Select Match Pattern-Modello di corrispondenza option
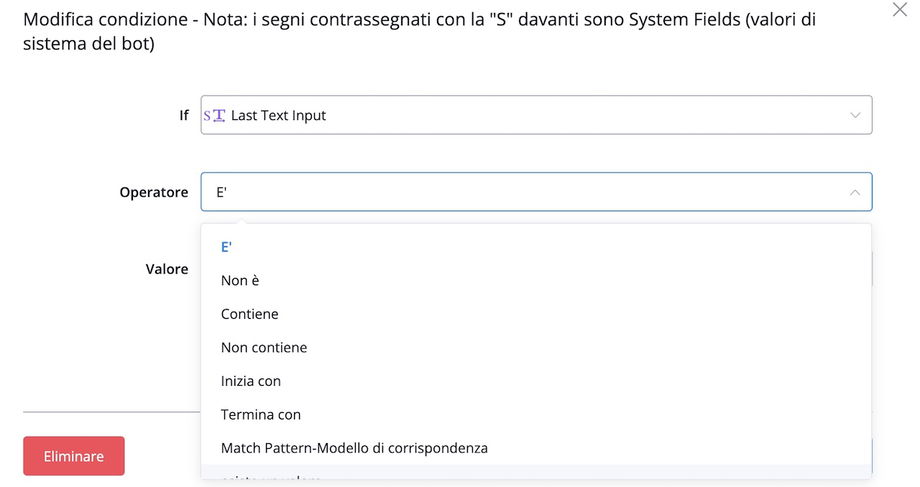Viewport: 920px width, 487px height. click(x=354, y=448)
